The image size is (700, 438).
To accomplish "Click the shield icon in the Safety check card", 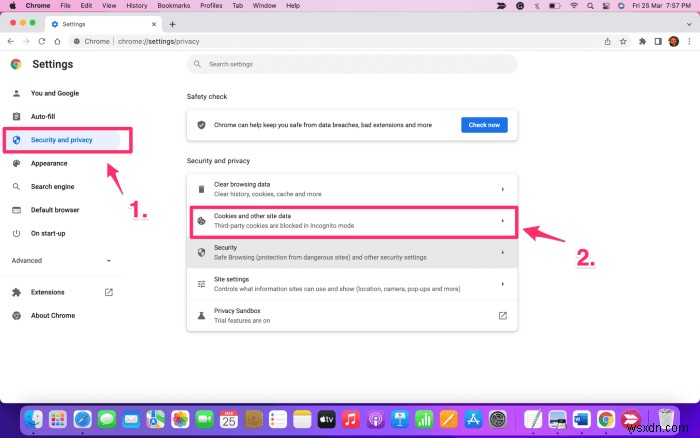I will [x=201, y=125].
